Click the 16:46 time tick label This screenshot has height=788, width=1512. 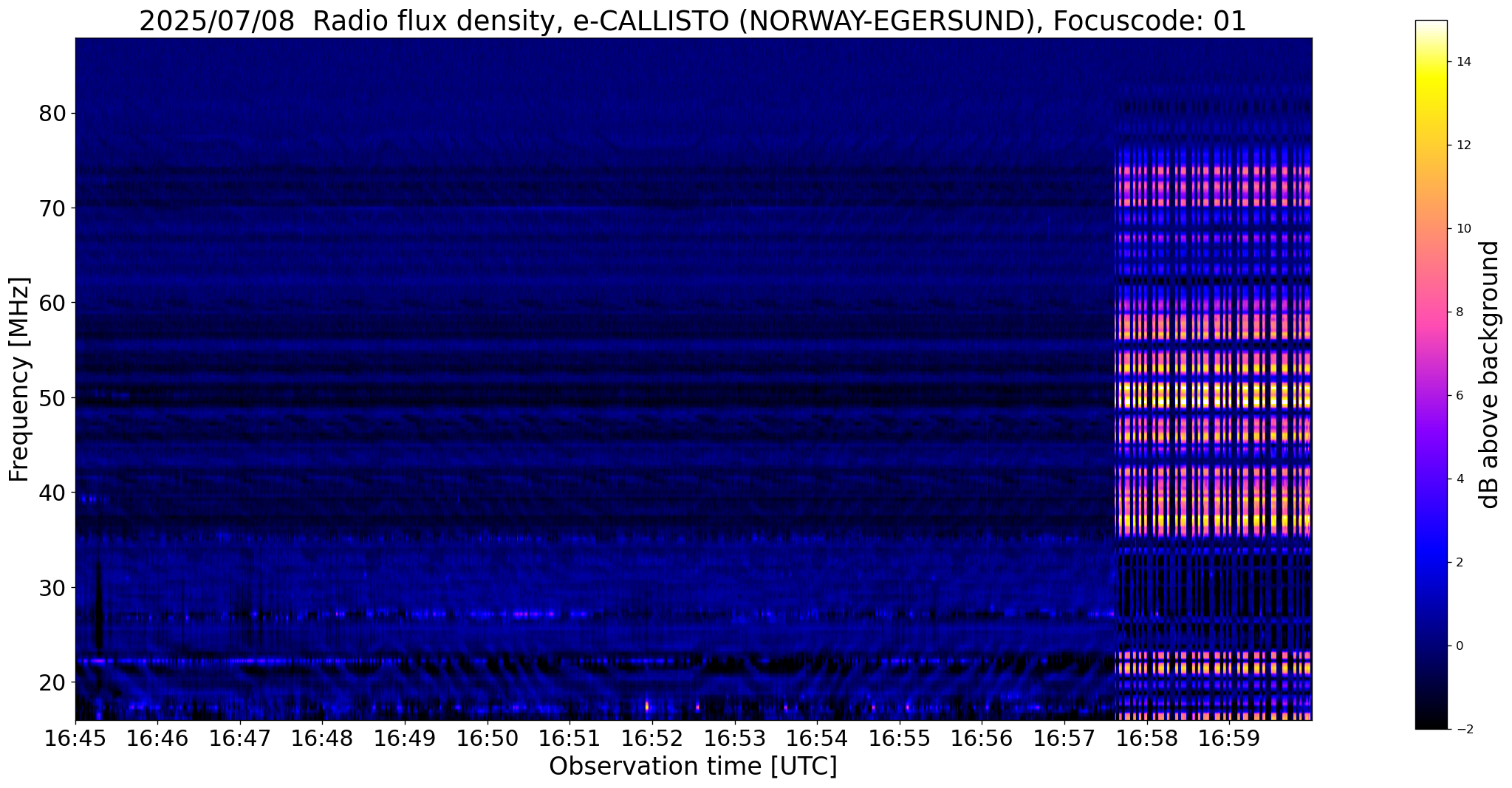pos(157,738)
